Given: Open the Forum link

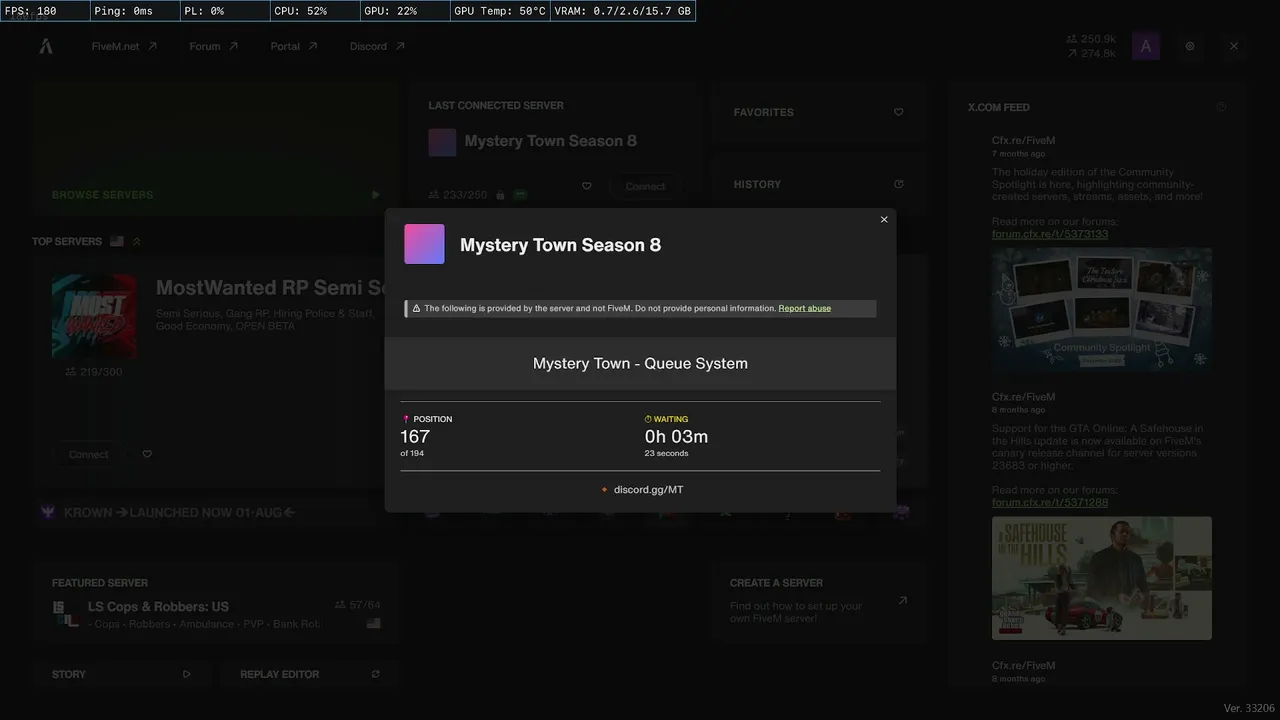Looking at the screenshot, I should [214, 46].
